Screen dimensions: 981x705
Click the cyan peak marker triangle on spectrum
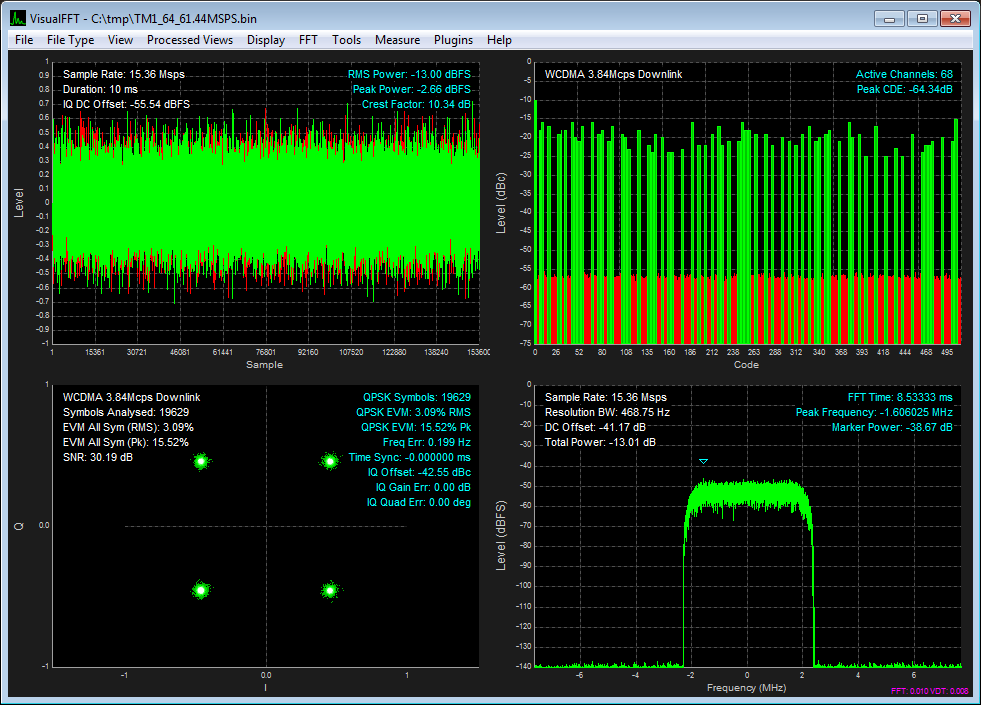click(x=704, y=461)
